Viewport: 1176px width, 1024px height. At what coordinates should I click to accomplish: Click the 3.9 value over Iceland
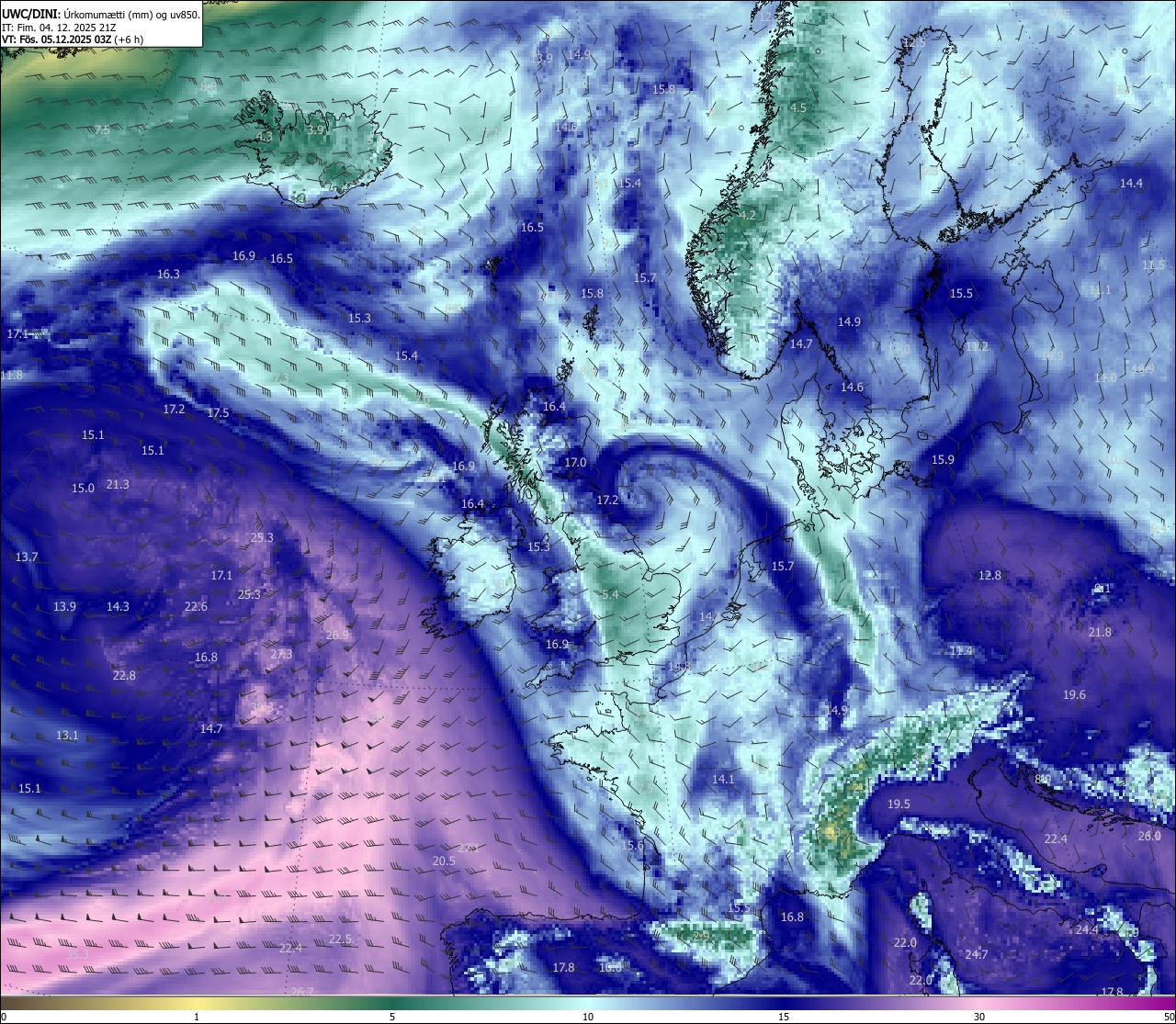pos(315,130)
